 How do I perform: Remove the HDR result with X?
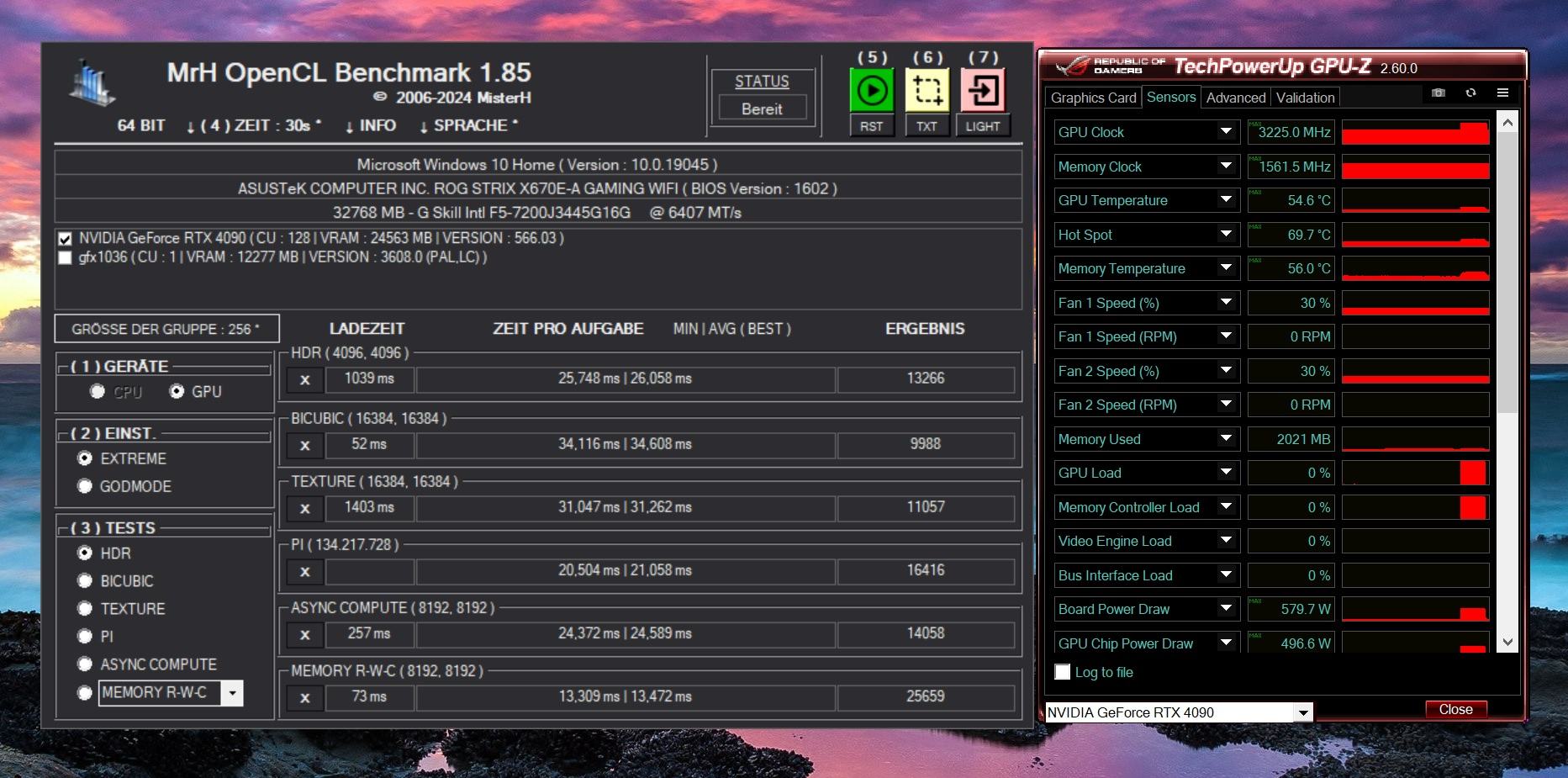[x=305, y=379]
